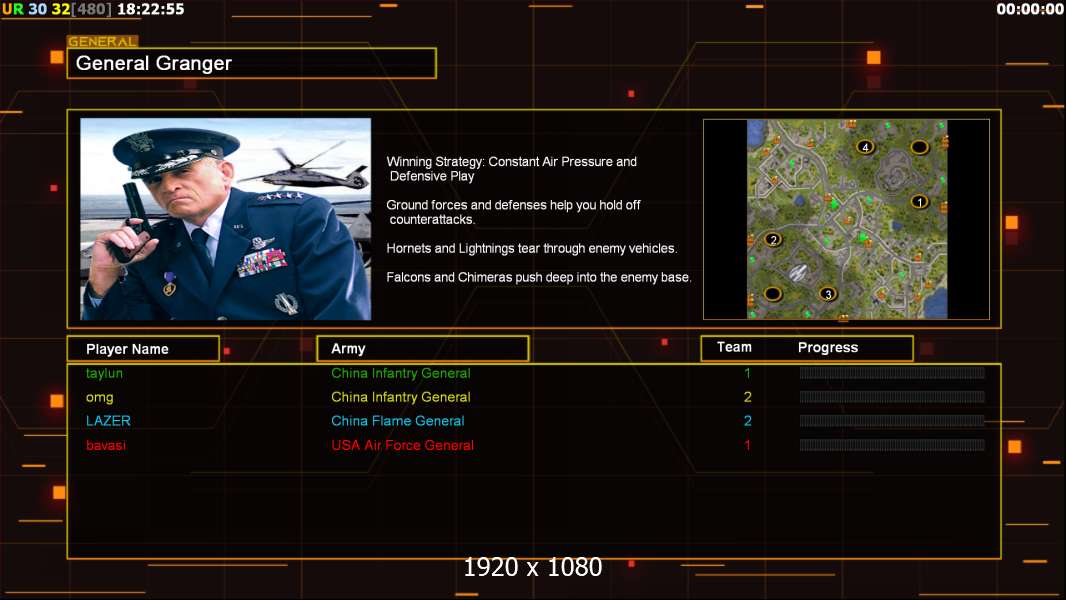Click the empty start slot right of position 4

(x=919, y=147)
